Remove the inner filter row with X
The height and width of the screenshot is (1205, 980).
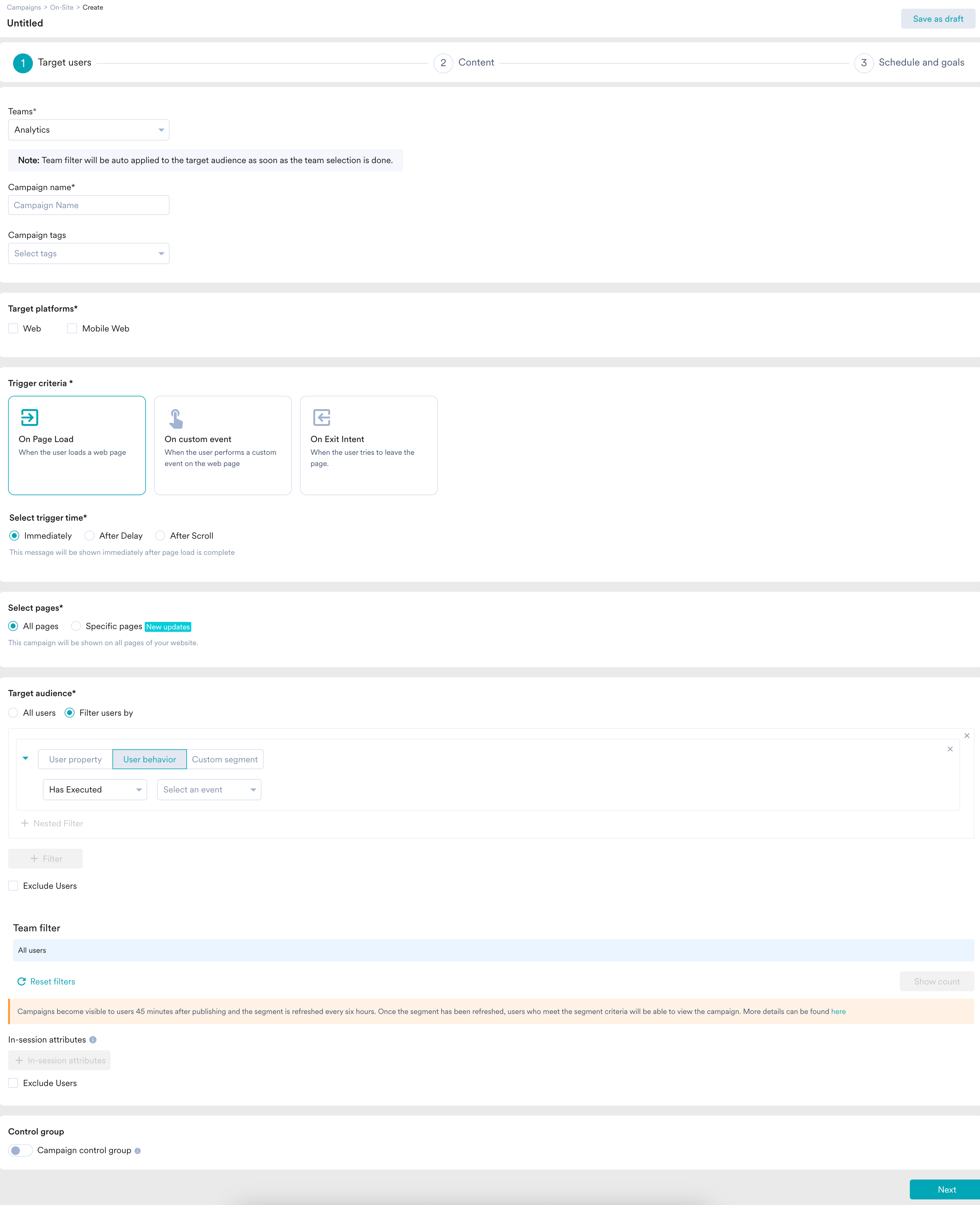pos(950,749)
